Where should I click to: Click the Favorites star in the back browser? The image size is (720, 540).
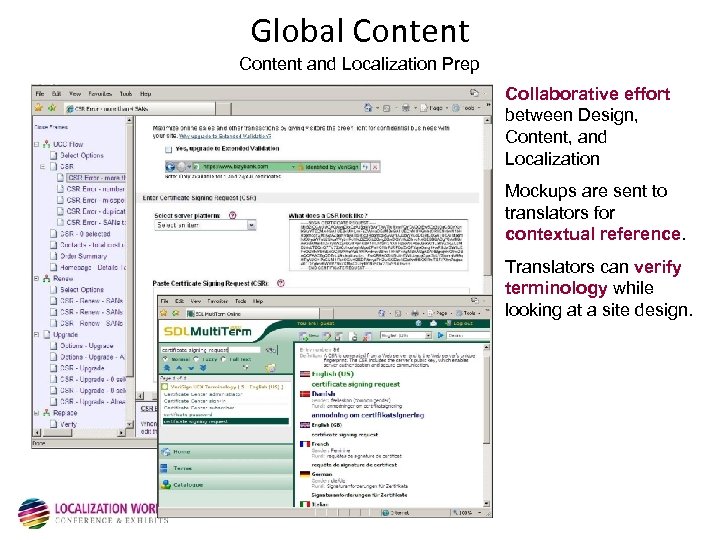(39, 108)
